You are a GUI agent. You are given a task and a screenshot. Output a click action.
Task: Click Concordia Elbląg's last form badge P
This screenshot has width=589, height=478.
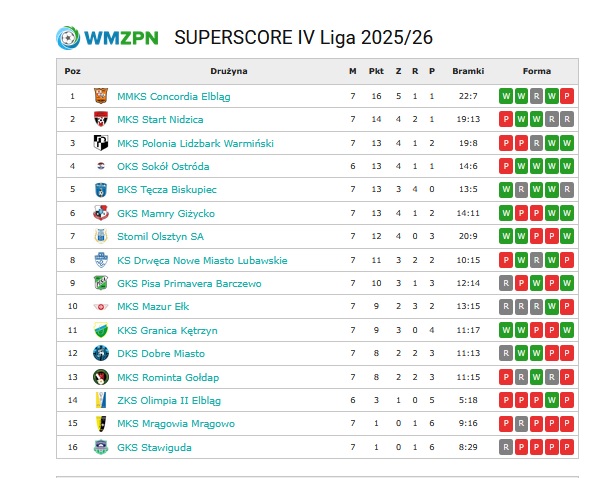click(566, 96)
